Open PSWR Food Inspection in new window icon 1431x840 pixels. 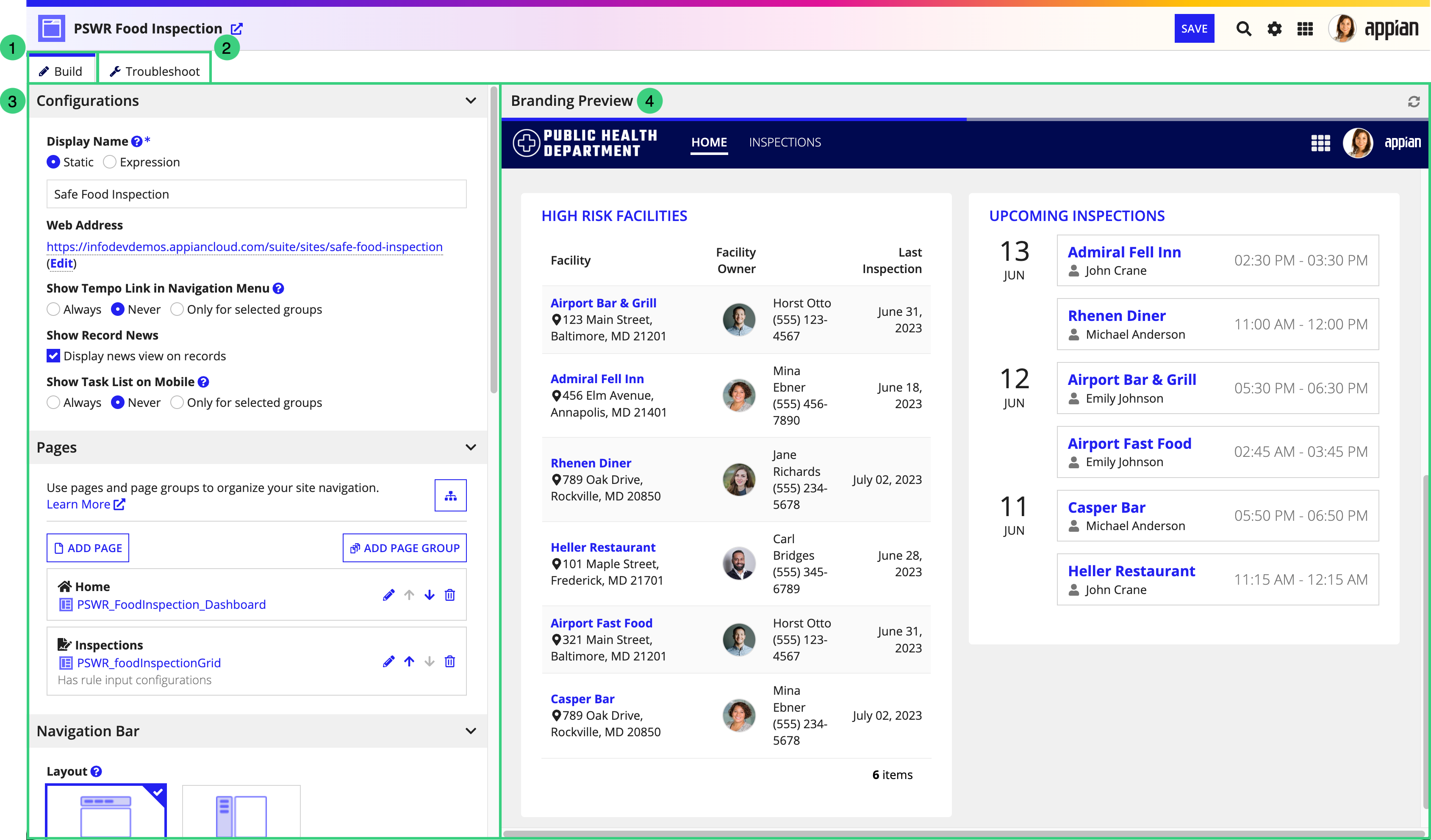[237, 28]
